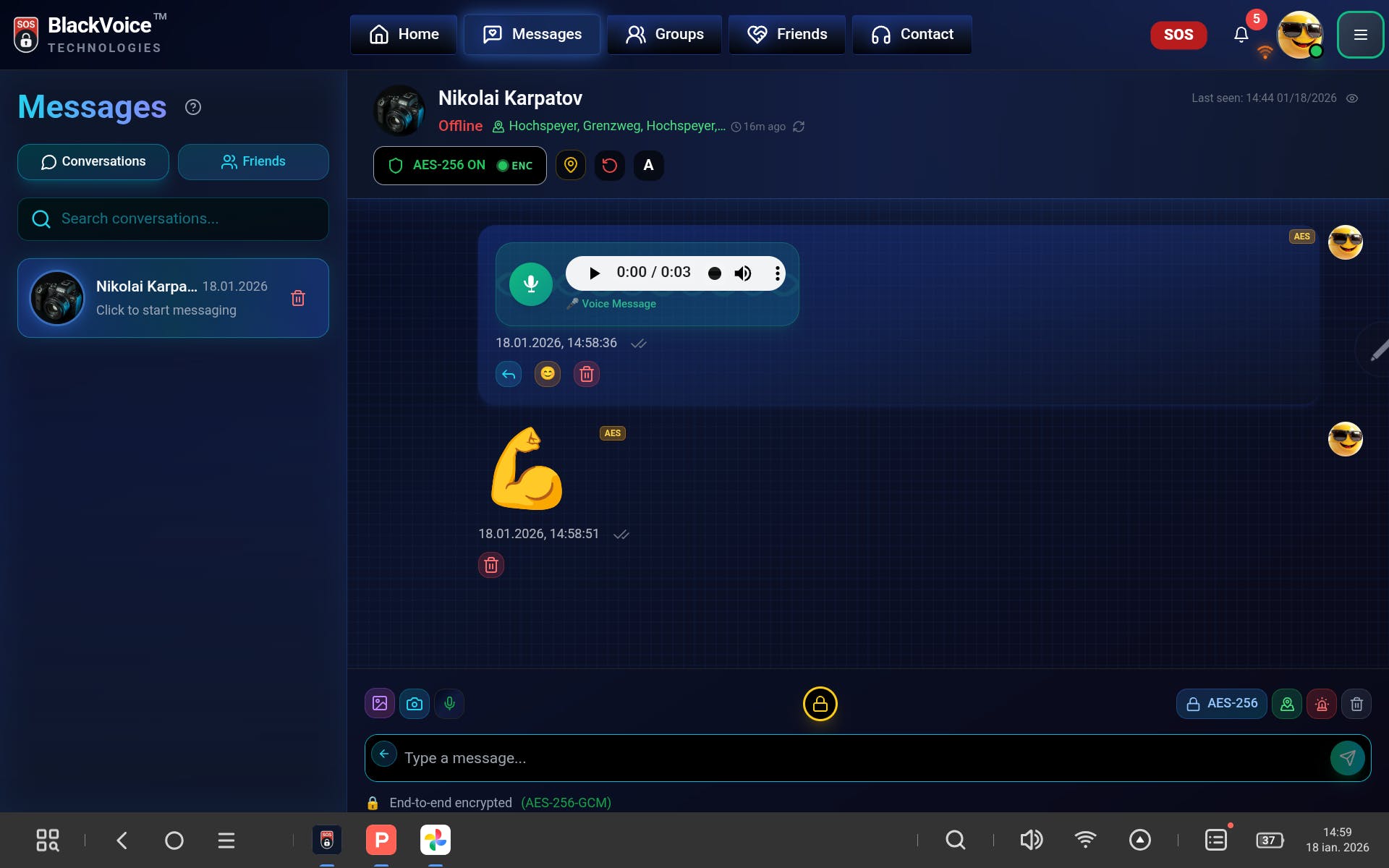Open notifications bell dropdown
Viewport: 1389px width, 868px height.
tap(1241, 35)
